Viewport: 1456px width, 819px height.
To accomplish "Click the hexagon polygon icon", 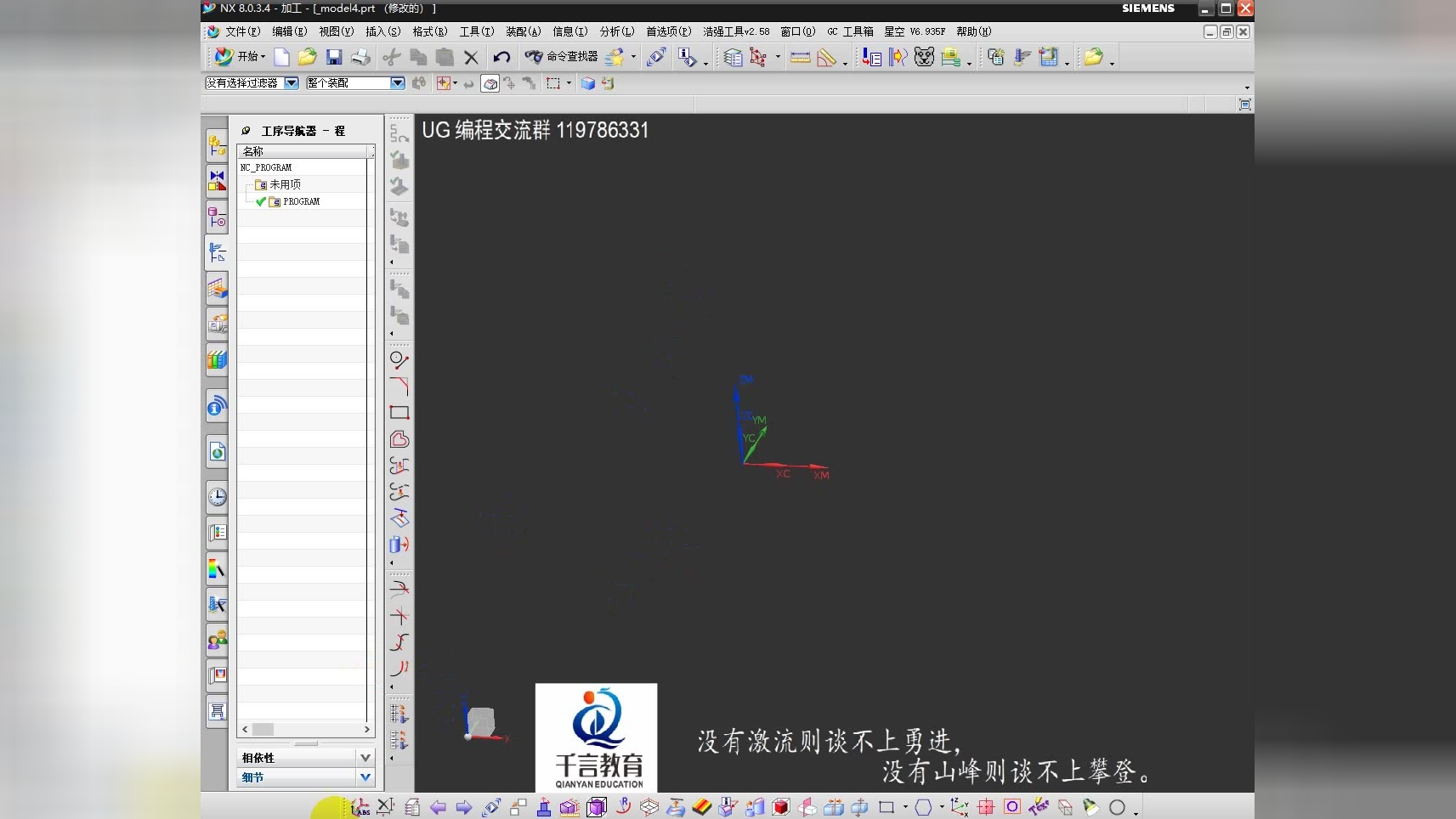I will point(924,807).
